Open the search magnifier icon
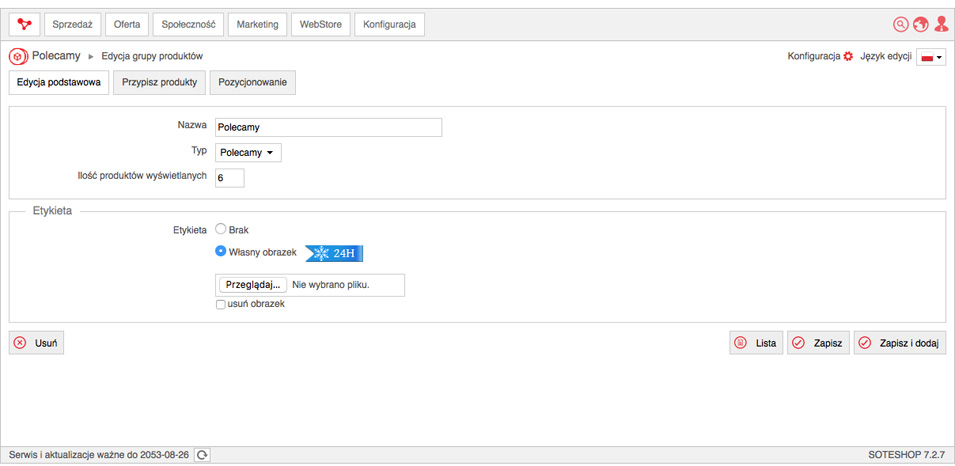Screen dimensions: 955x466 (x=900, y=24)
